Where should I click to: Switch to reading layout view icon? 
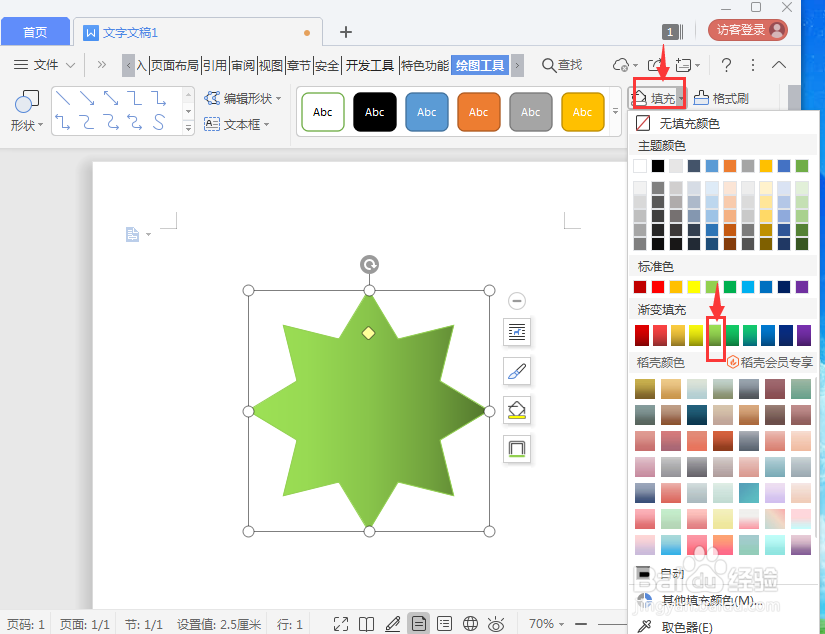click(367, 624)
